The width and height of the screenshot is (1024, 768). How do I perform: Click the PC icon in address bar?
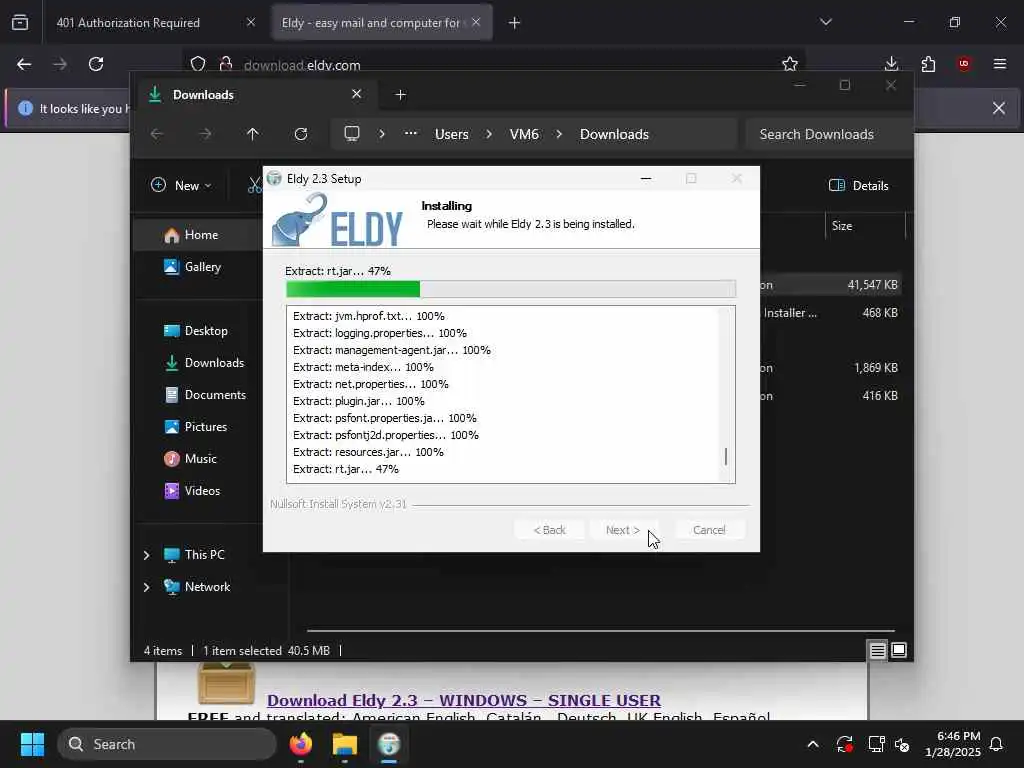click(352, 134)
